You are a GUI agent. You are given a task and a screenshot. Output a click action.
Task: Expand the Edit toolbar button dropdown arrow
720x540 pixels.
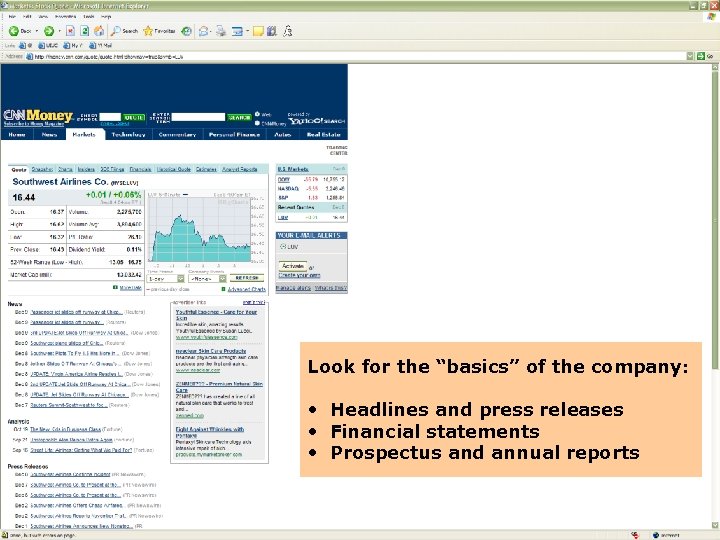pos(248,31)
